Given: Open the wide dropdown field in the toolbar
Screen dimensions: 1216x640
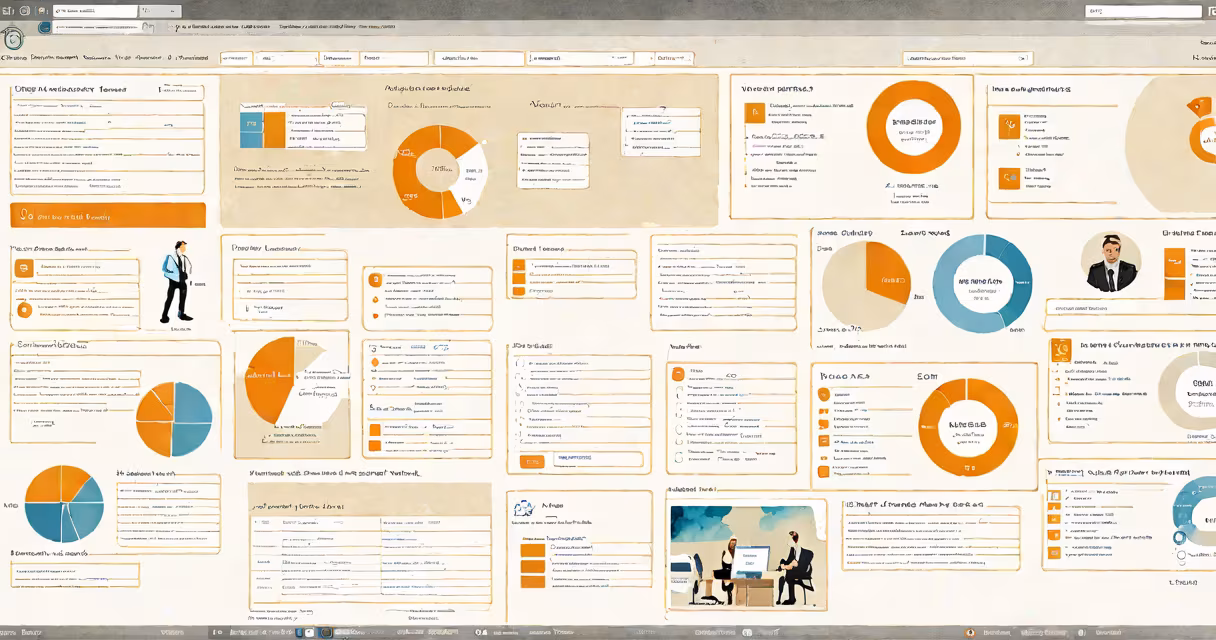Looking at the screenshot, I should (x=968, y=59).
